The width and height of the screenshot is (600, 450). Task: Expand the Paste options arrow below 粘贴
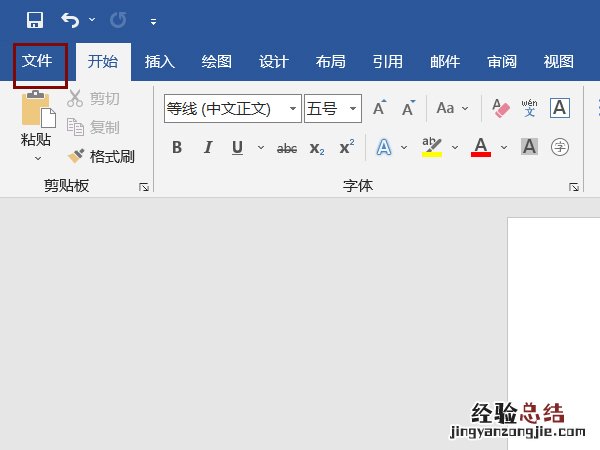point(37,157)
